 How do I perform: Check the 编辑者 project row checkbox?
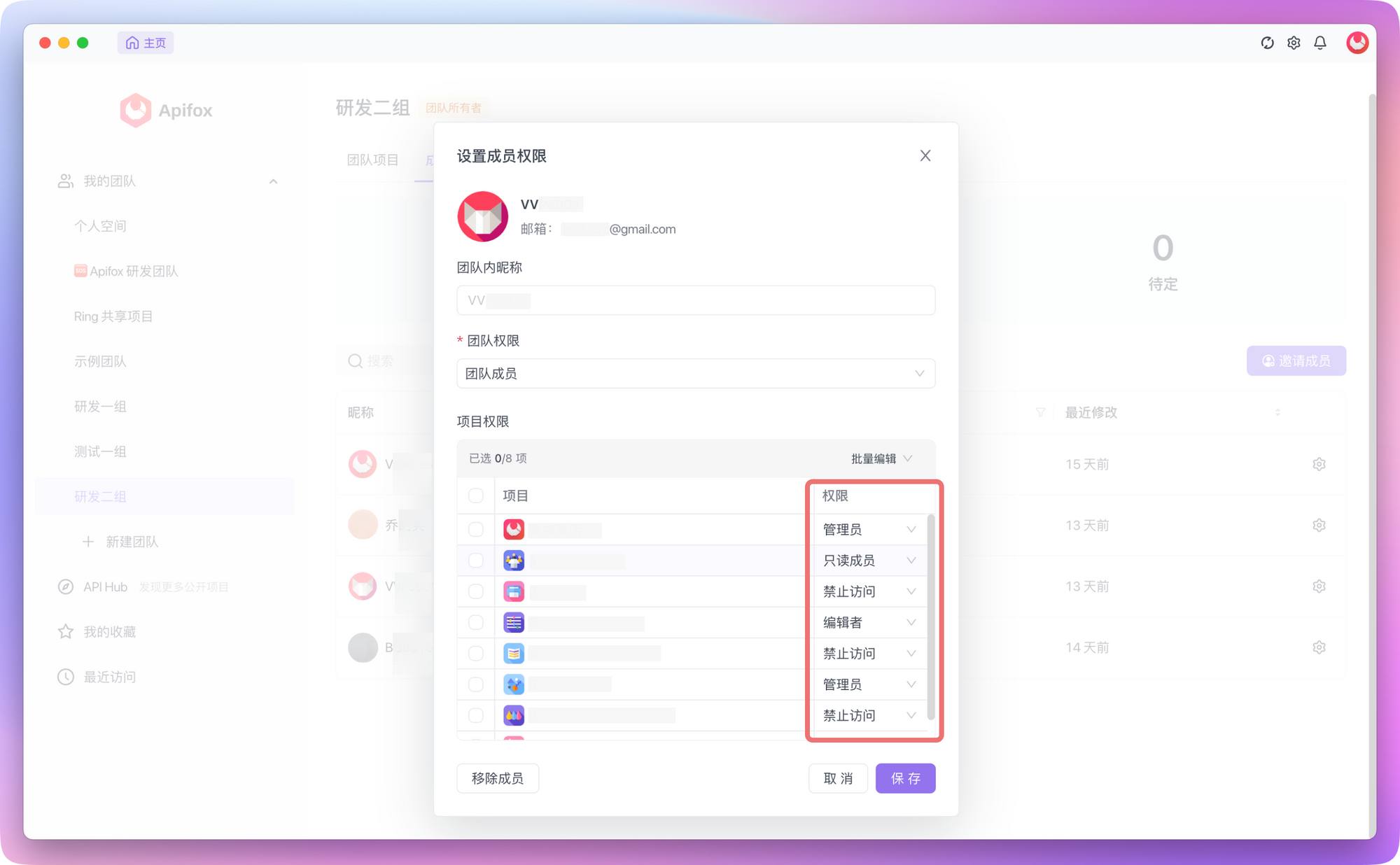coord(476,622)
